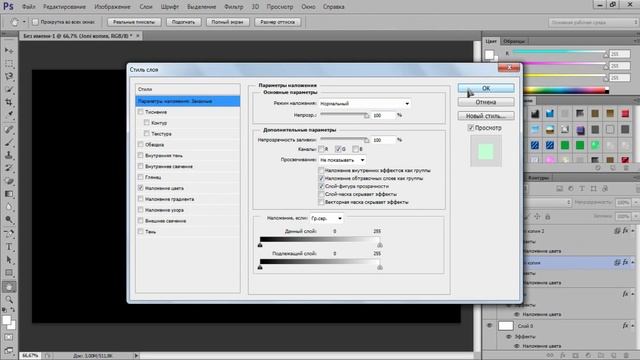Select the Pen tool

(x=9, y=233)
